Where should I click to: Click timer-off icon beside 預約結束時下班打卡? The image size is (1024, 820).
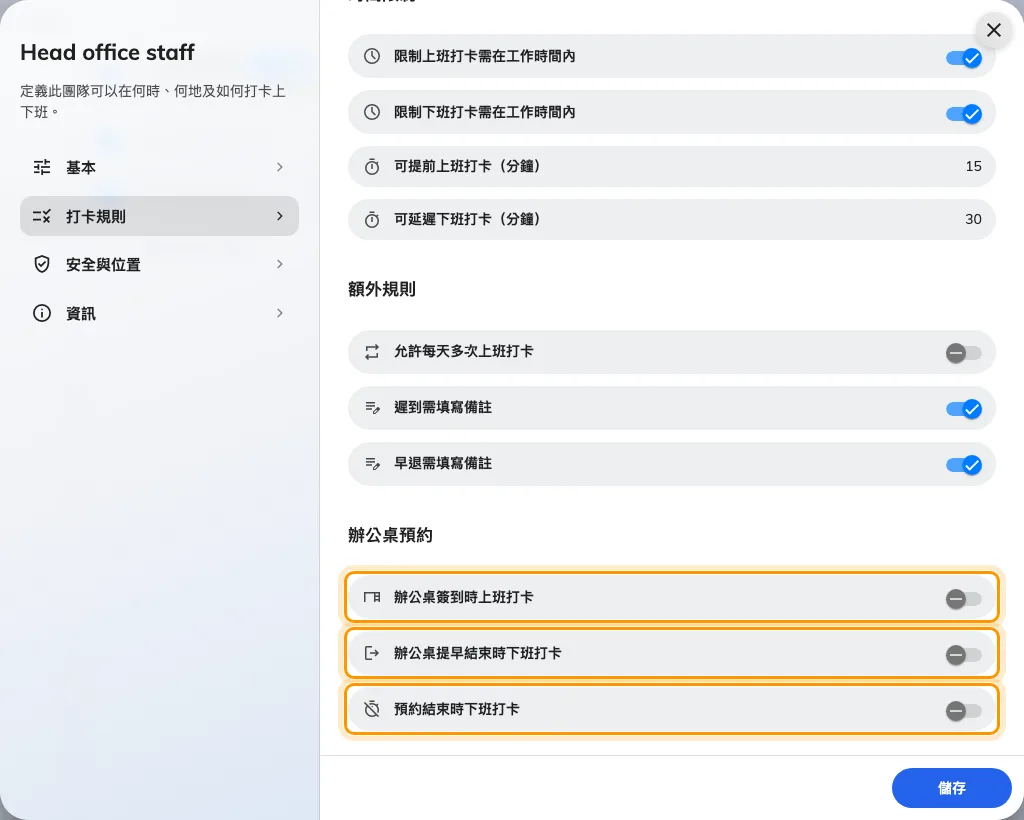point(372,709)
